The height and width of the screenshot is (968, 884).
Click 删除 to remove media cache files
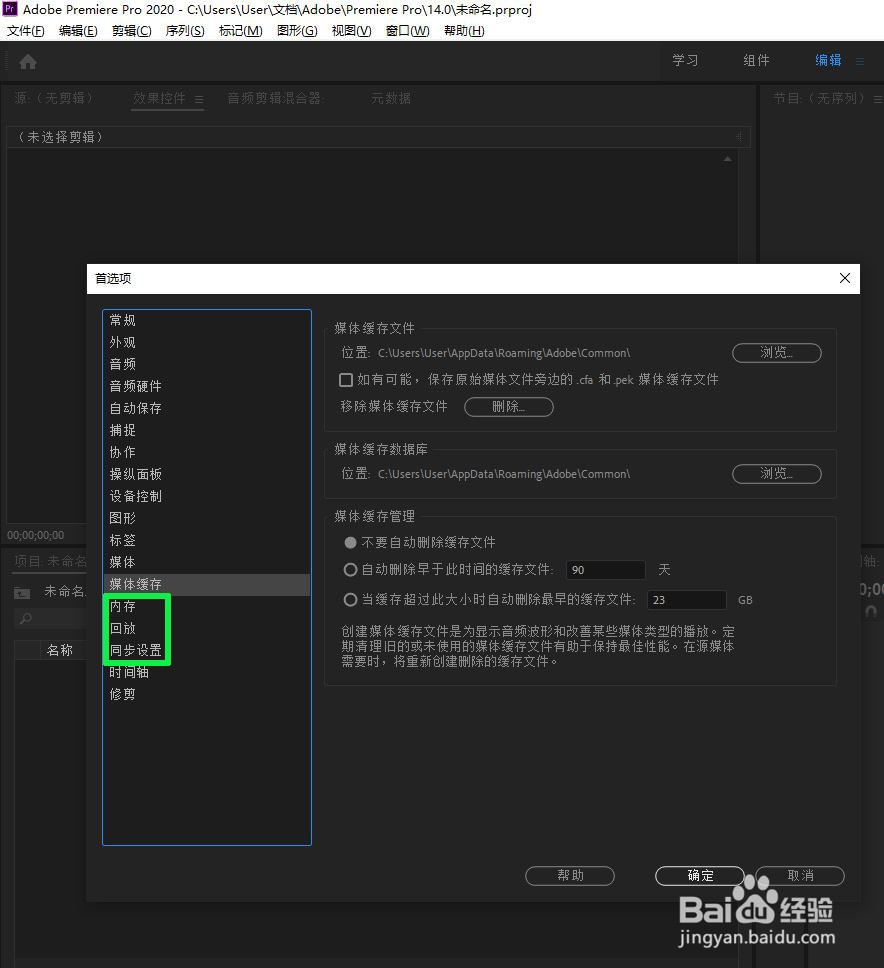[x=509, y=407]
